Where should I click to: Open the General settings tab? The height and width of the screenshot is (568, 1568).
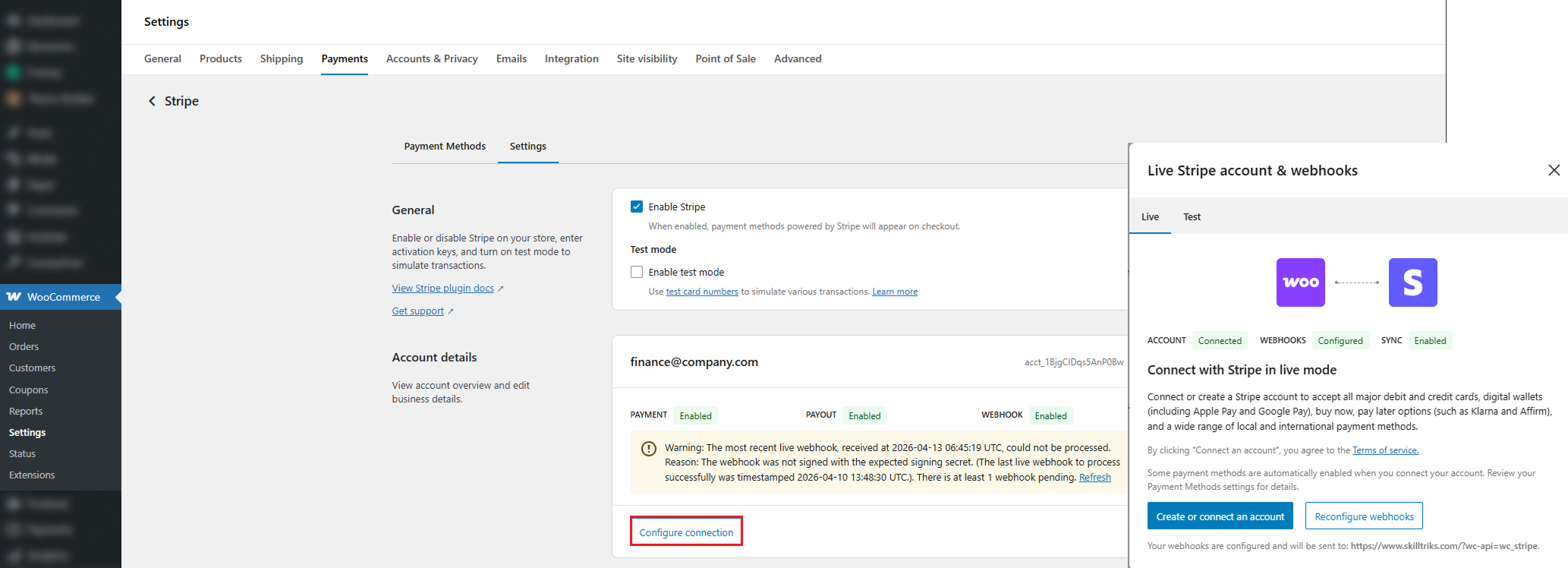point(162,58)
